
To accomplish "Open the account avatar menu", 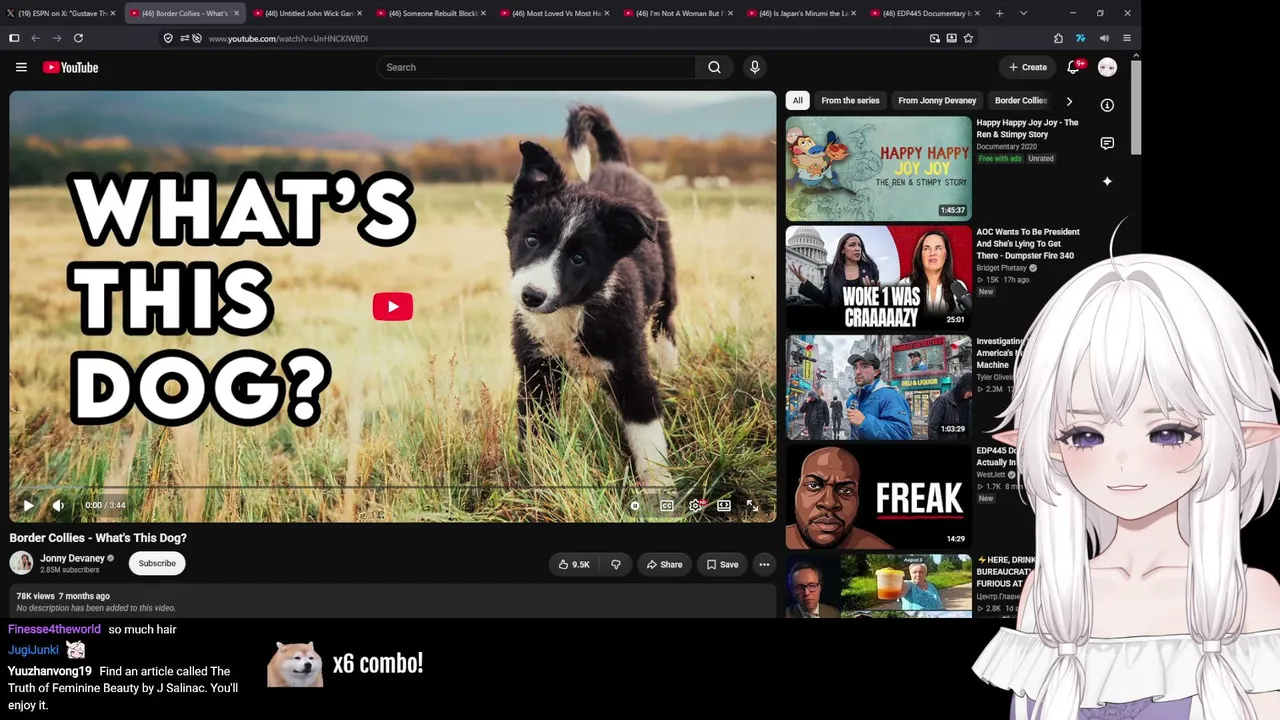I will (1107, 67).
